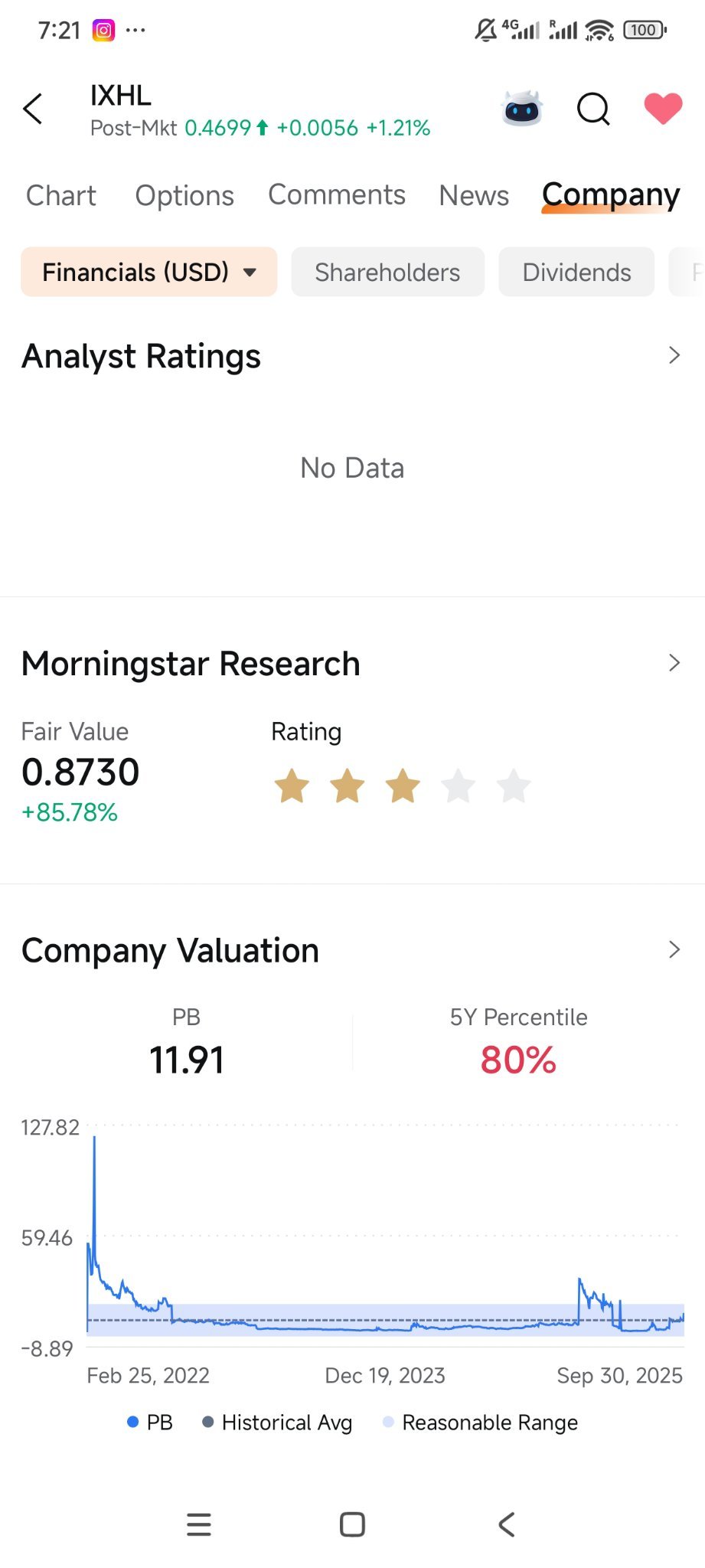Switch to the Chart tab

[61, 196]
